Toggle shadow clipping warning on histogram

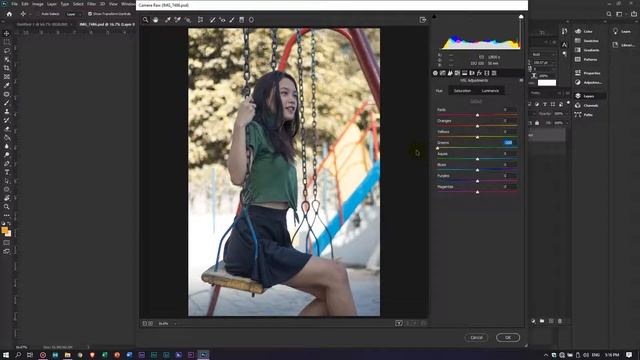434,17
